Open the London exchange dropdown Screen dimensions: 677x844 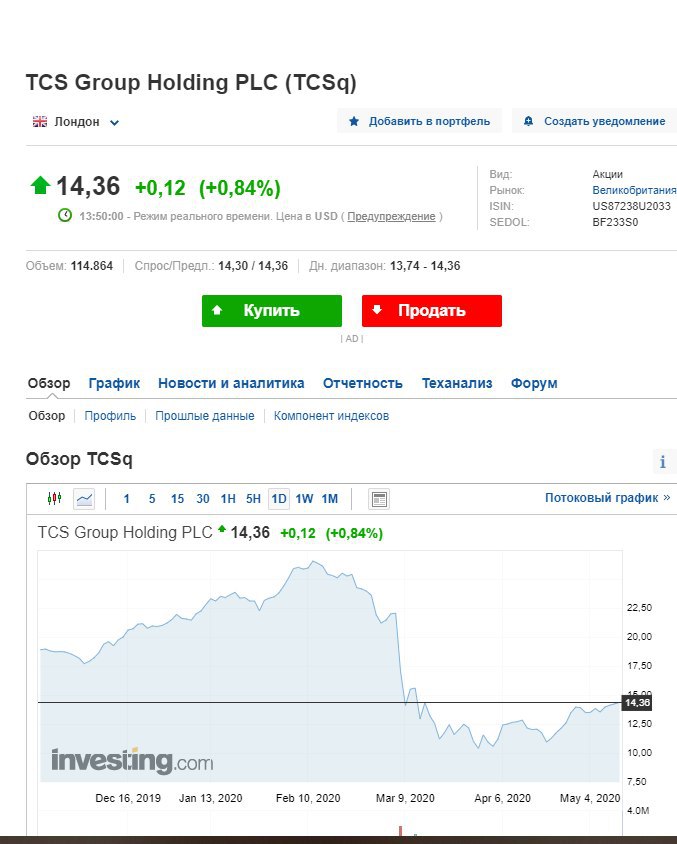pyautogui.click(x=76, y=122)
